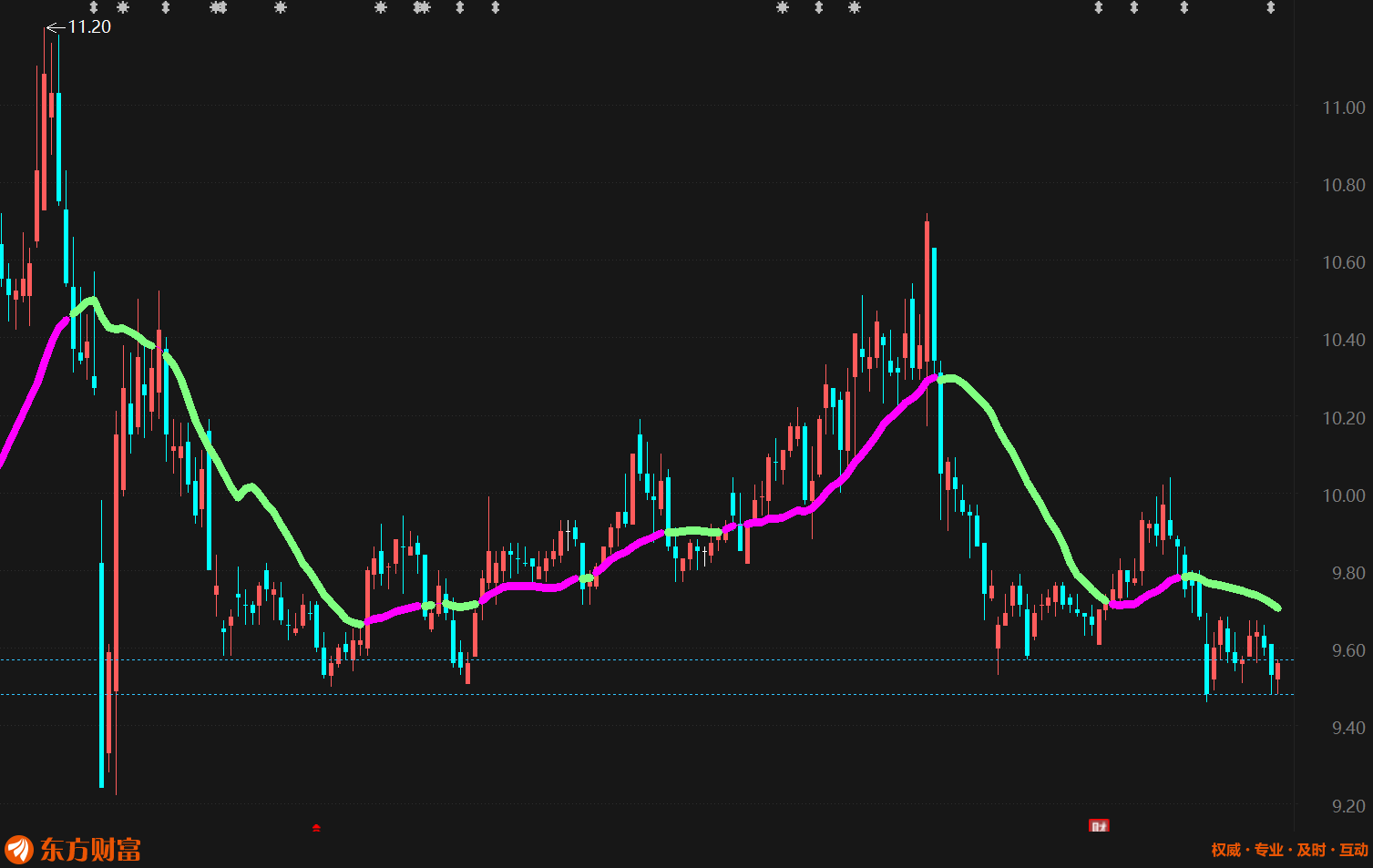Click the 9.40 price axis label
Screen dimensions: 1373x868
[1348, 728]
